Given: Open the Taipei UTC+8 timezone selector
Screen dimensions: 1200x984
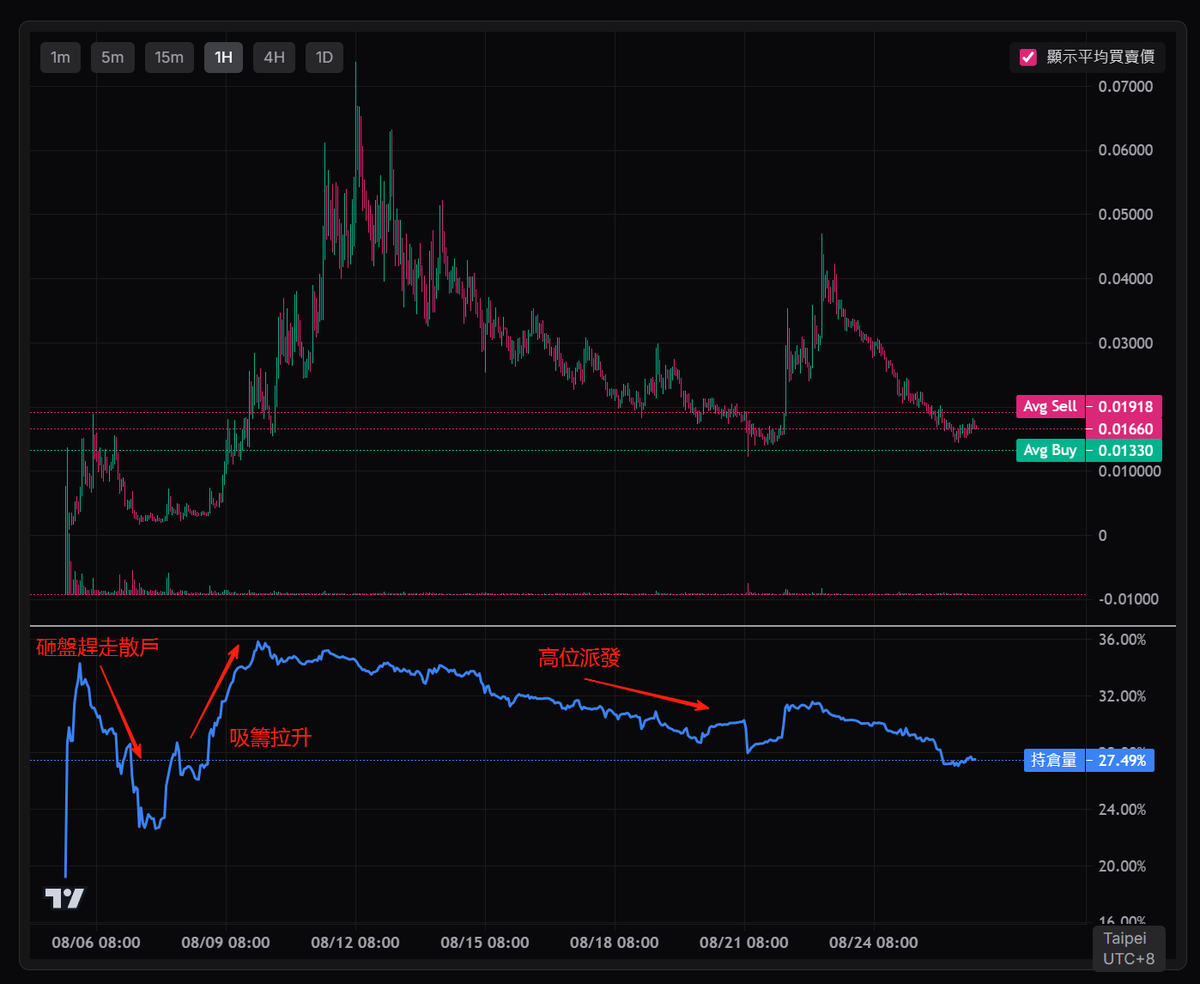Looking at the screenshot, I should pos(1129,949).
